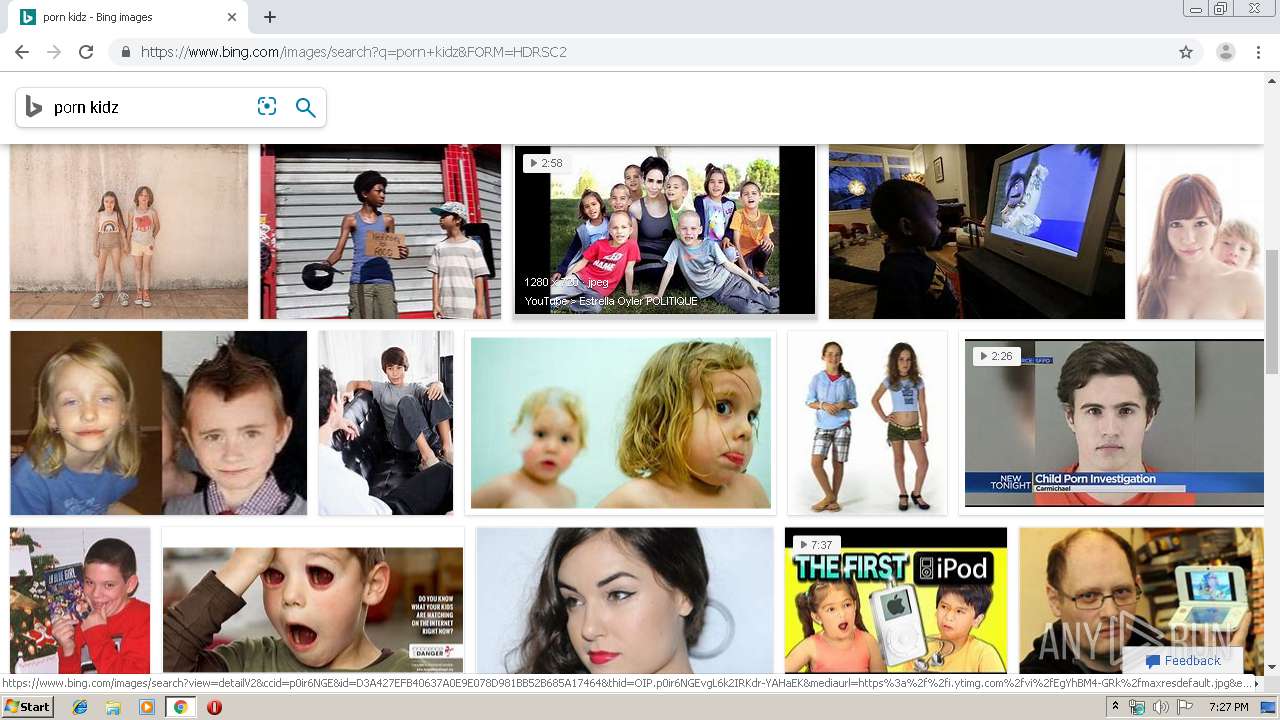The height and width of the screenshot is (720, 1280).
Task: Open the volume speaker tray icon
Action: 1161,707
